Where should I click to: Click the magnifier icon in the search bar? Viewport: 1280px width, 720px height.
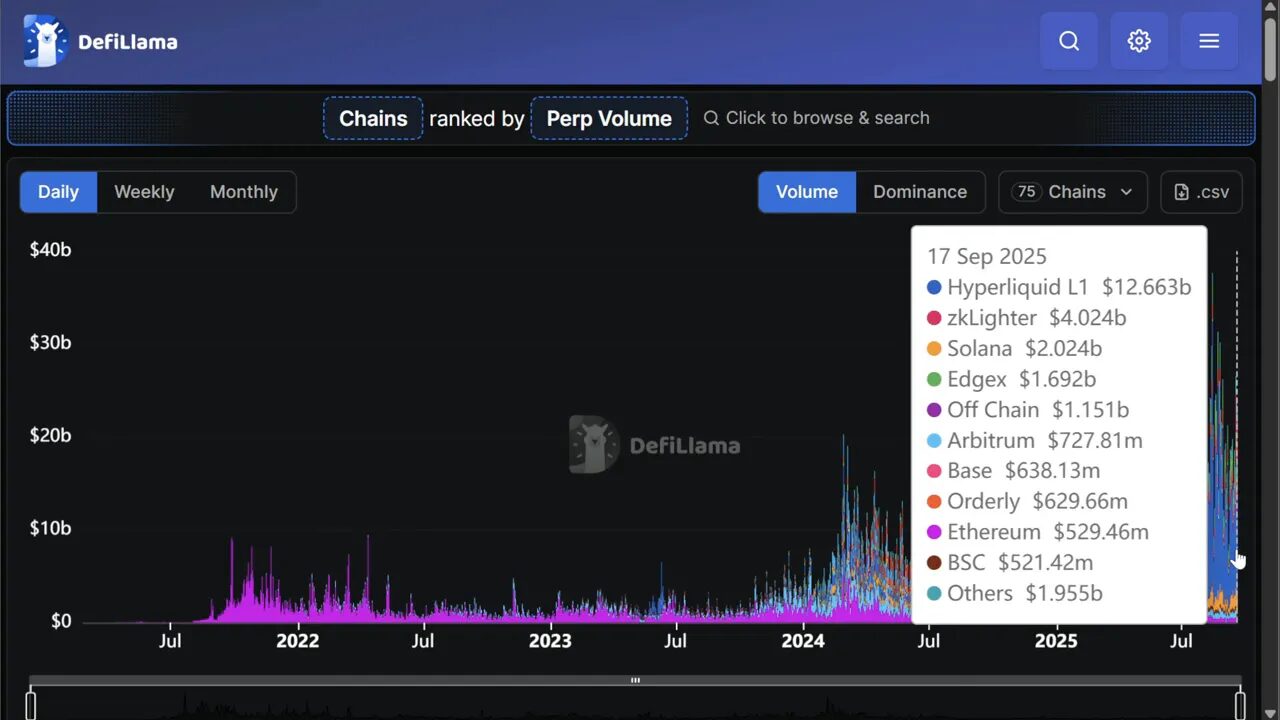[711, 117]
